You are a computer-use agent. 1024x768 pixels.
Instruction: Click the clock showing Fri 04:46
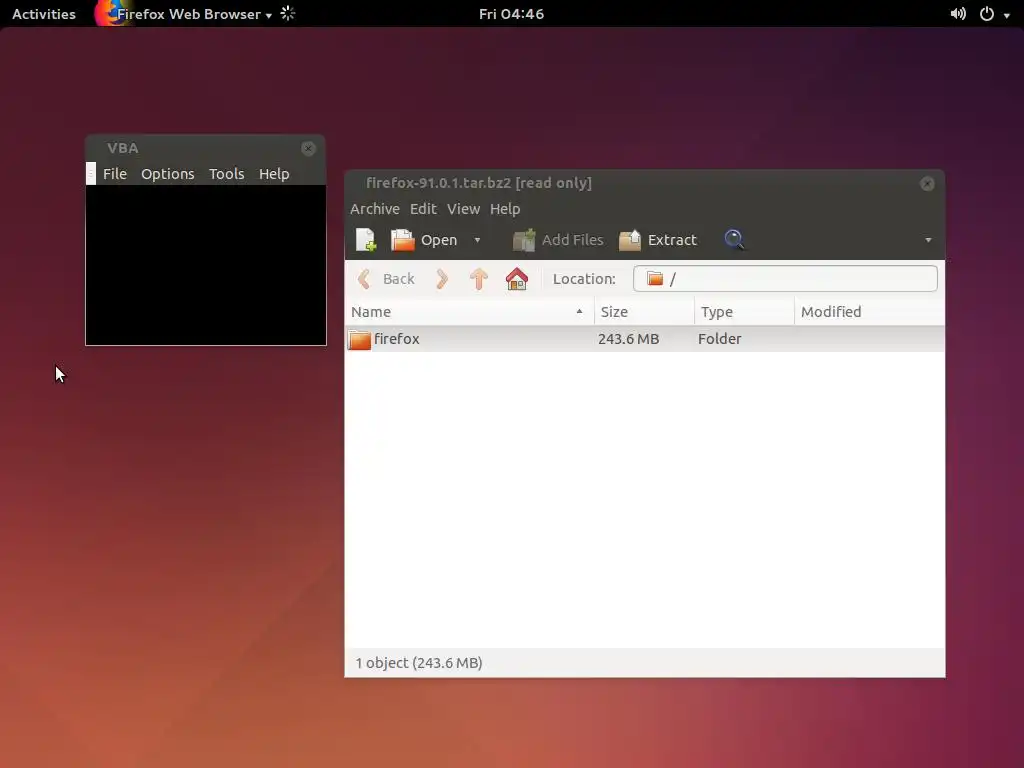point(511,14)
